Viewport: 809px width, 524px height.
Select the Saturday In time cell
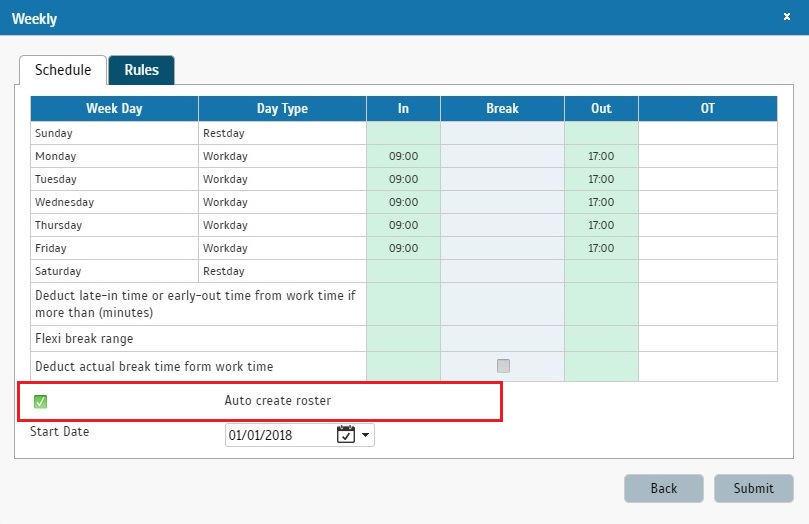click(x=403, y=271)
